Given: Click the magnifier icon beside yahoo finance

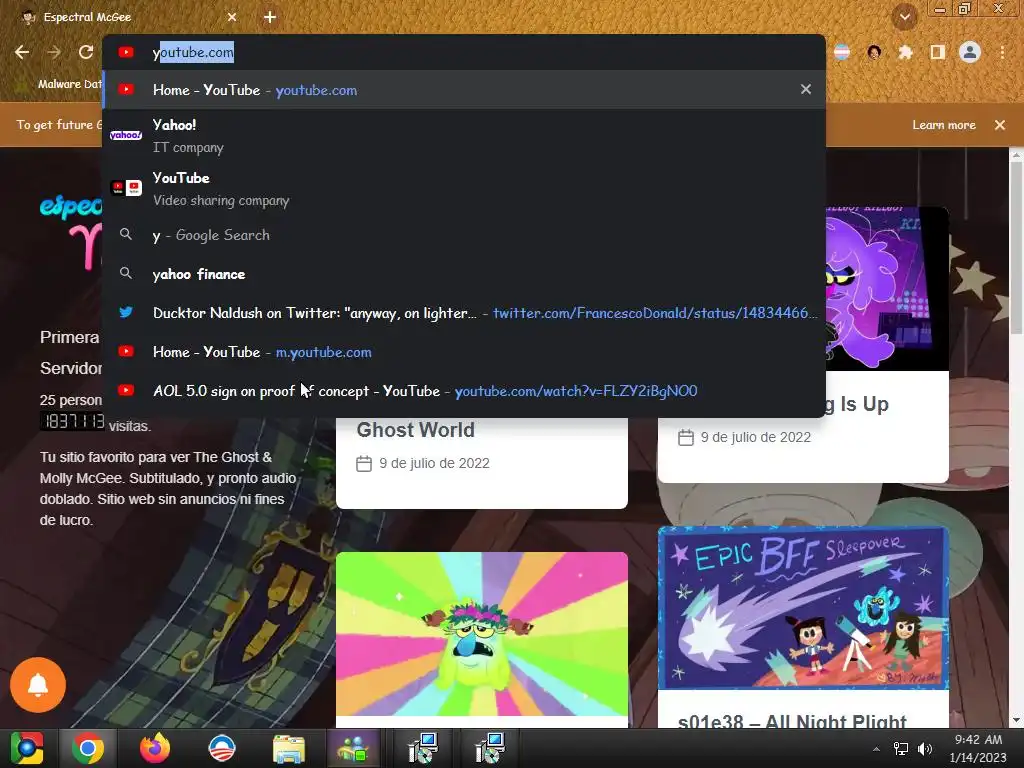Looking at the screenshot, I should point(126,273).
